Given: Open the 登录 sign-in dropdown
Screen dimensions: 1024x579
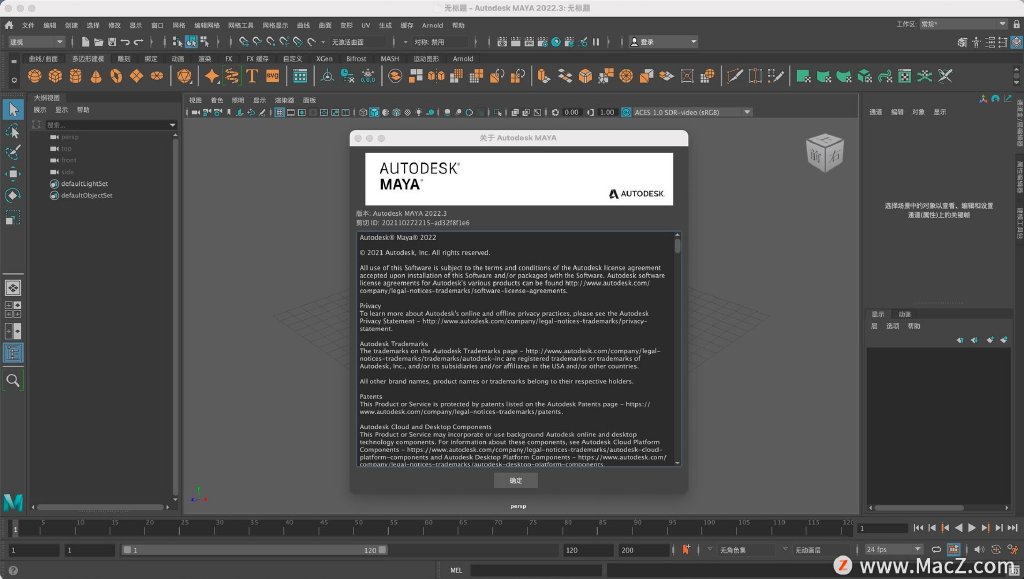Looking at the screenshot, I should [x=663, y=42].
